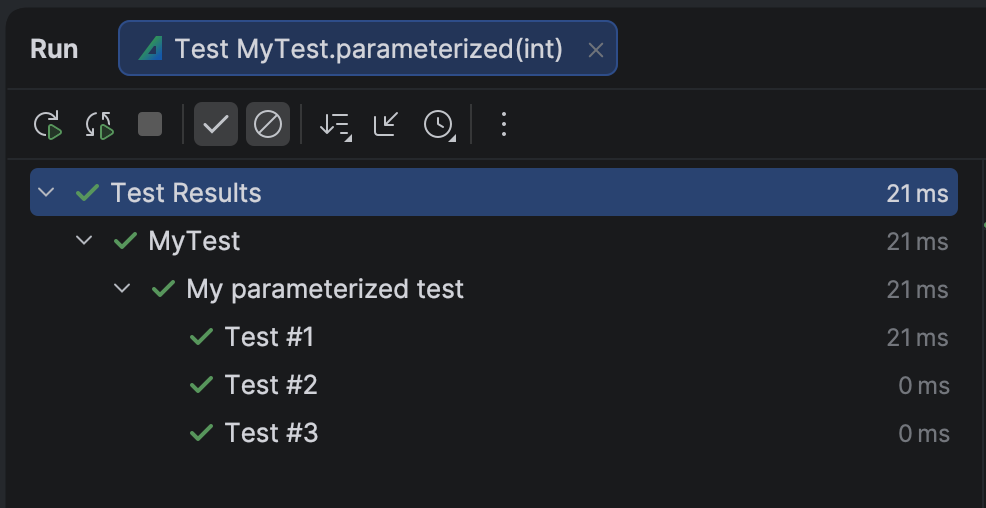Collapse the MyTest class node
Screen dimensions: 986x508
coord(84,241)
